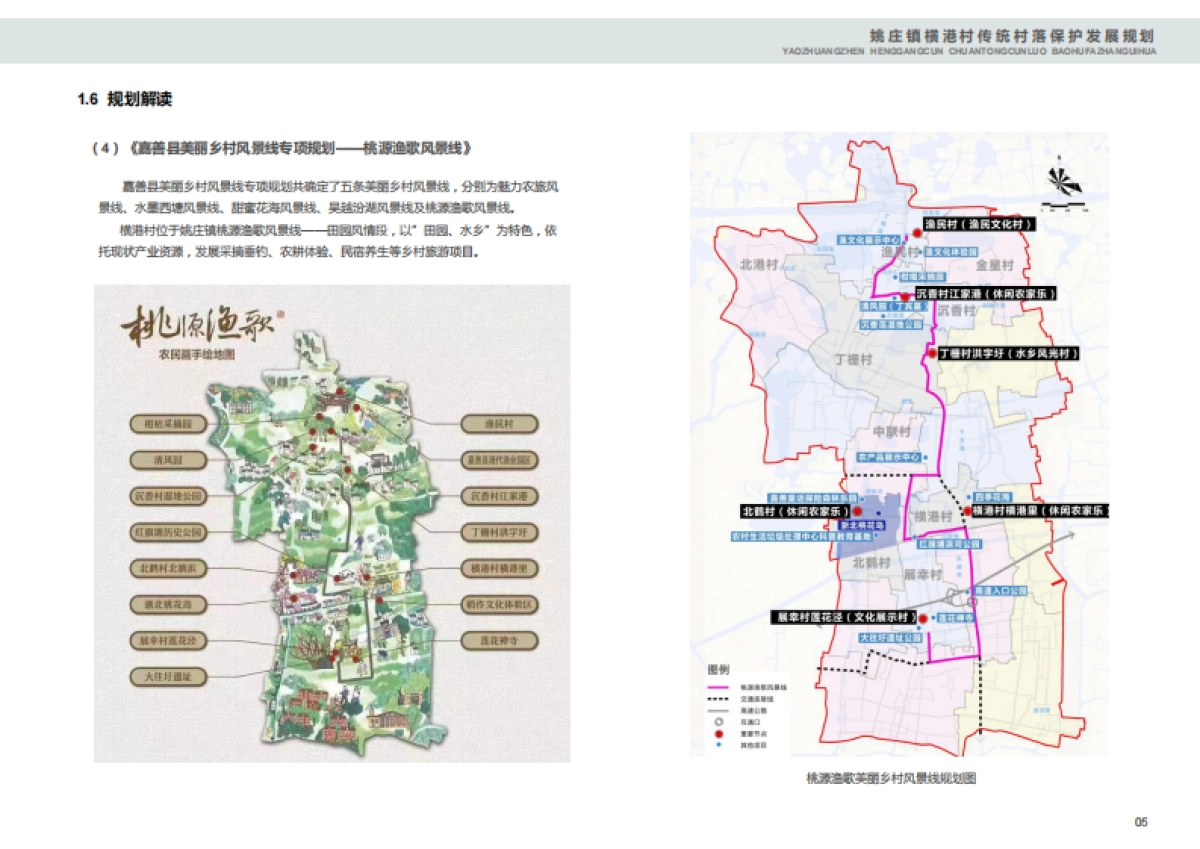The height and width of the screenshot is (849, 1200).
Task: Click the map caption 桃源渔歌美丽乡村风景线规划图
Action: click(x=890, y=777)
